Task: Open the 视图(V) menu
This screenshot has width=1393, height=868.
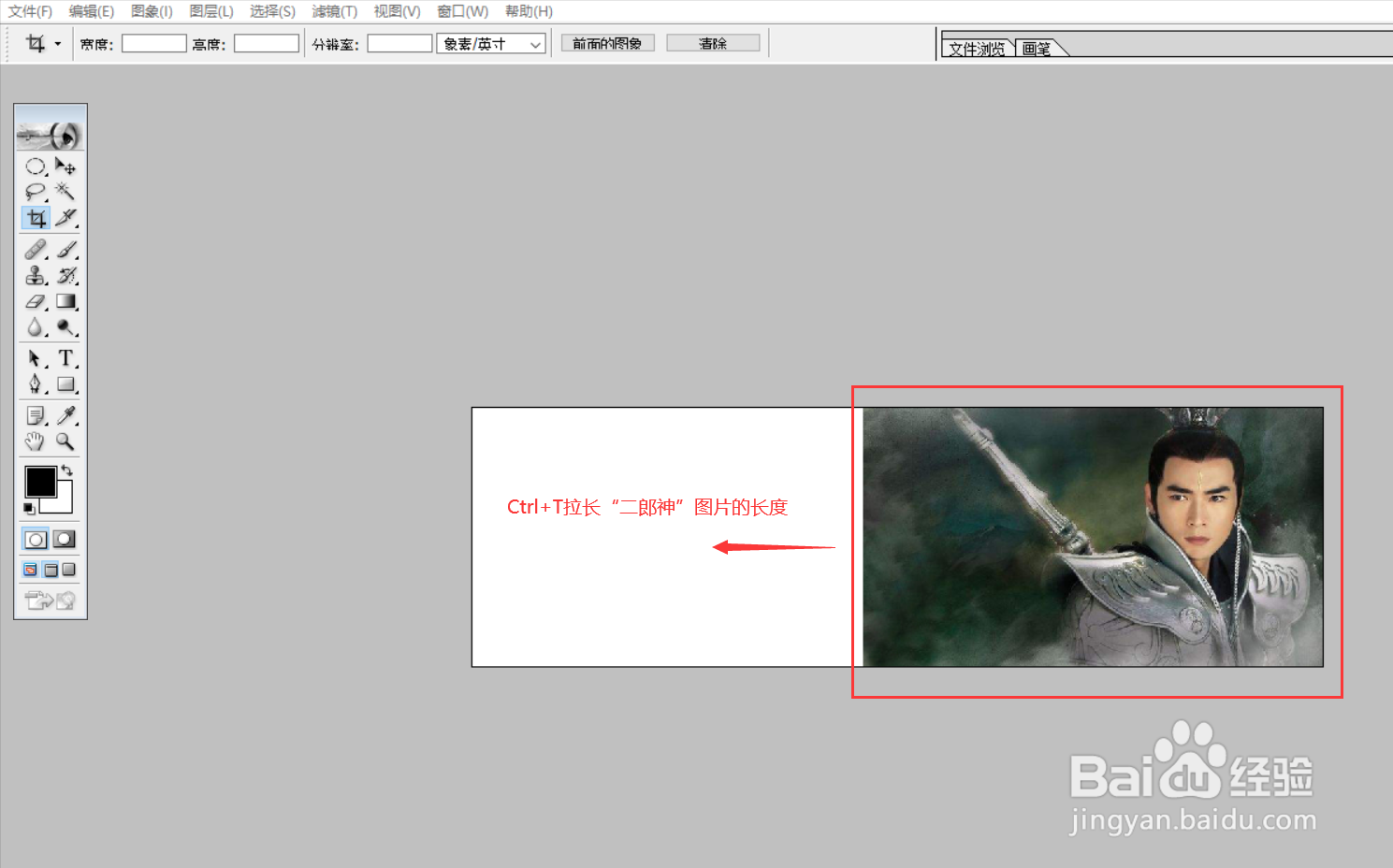Action: (397, 11)
